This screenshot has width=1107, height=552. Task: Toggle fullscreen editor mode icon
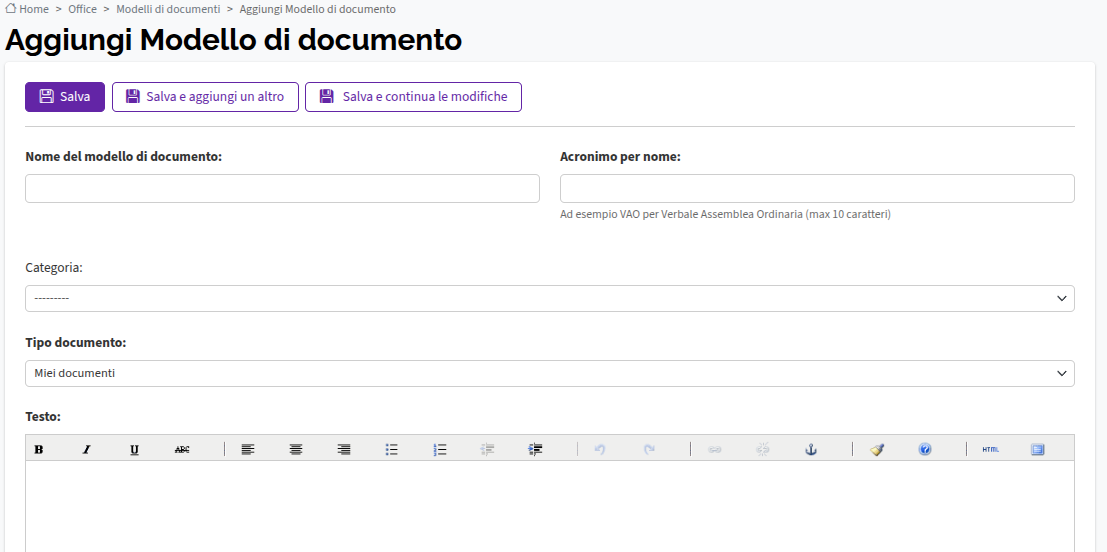click(x=1037, y=449)
